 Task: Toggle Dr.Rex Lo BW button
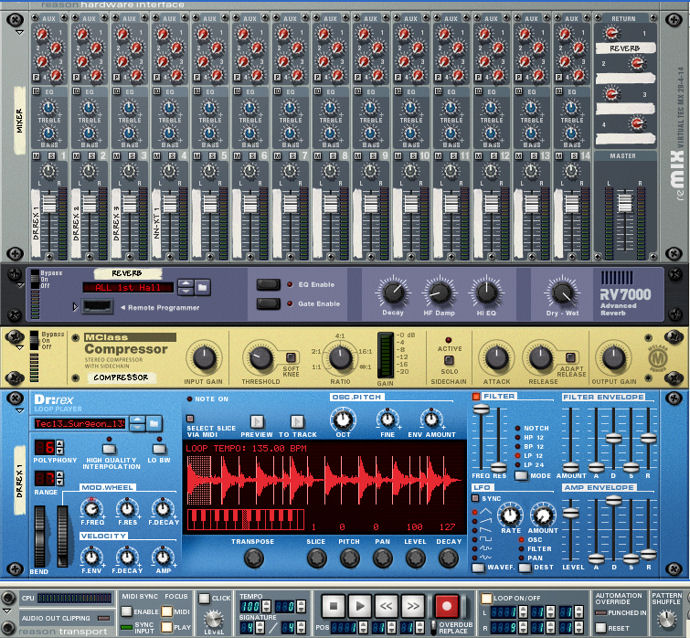tap(159, 449)
